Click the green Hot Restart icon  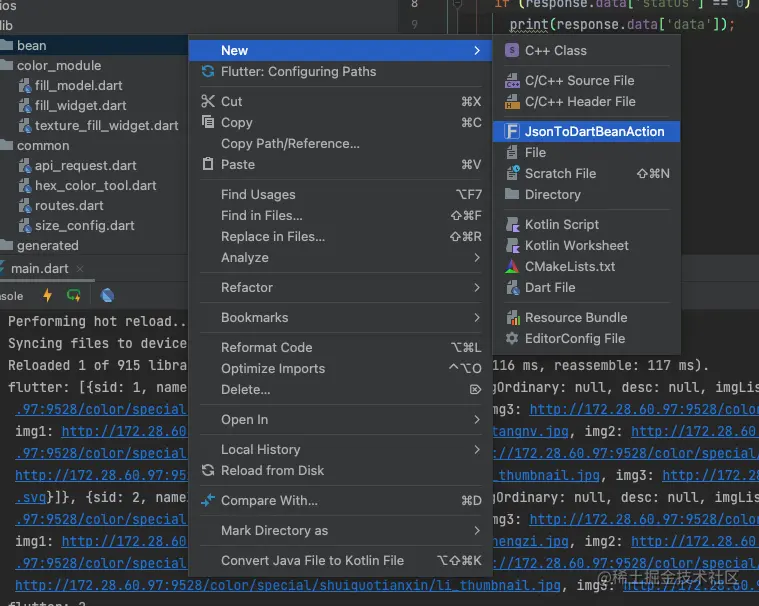(x=74, y=295)
